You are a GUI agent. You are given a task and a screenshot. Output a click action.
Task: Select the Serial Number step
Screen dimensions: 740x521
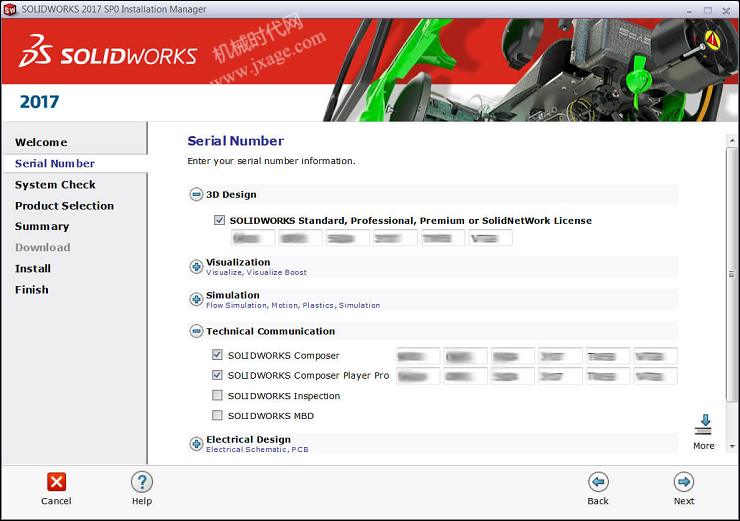55,163
